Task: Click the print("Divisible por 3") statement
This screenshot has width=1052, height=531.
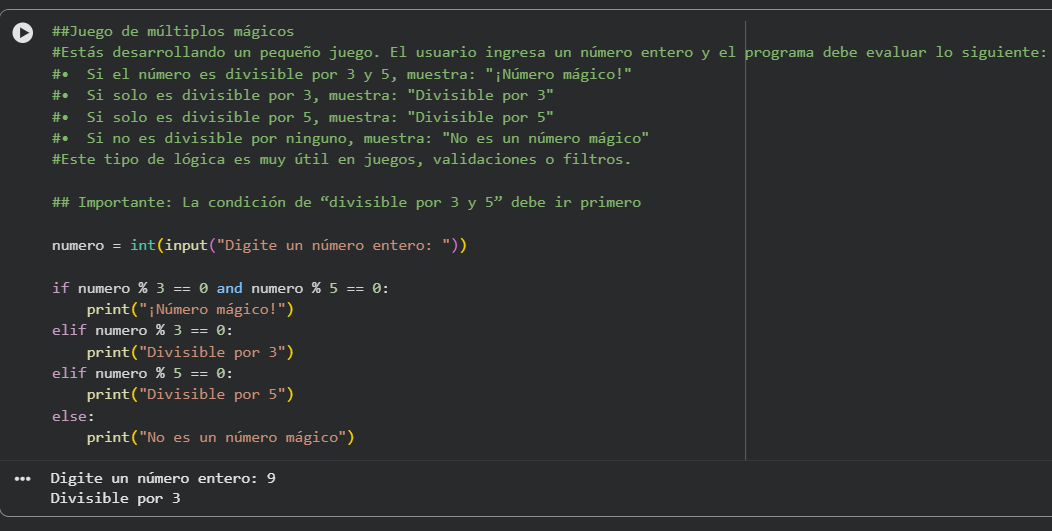Action: 191,352
